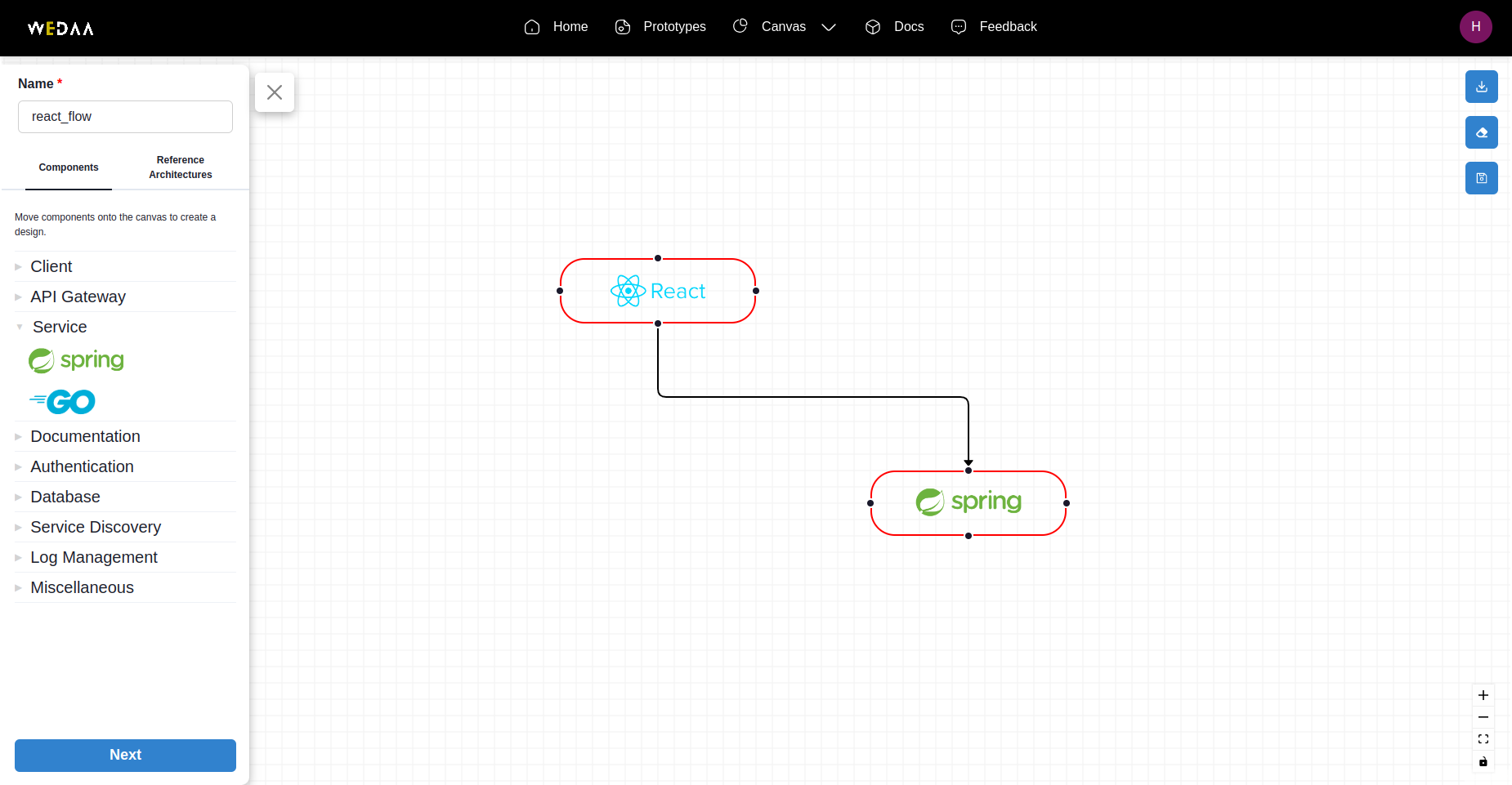
Task: Click the Spring node bottom handle
Action: point(968,536)
